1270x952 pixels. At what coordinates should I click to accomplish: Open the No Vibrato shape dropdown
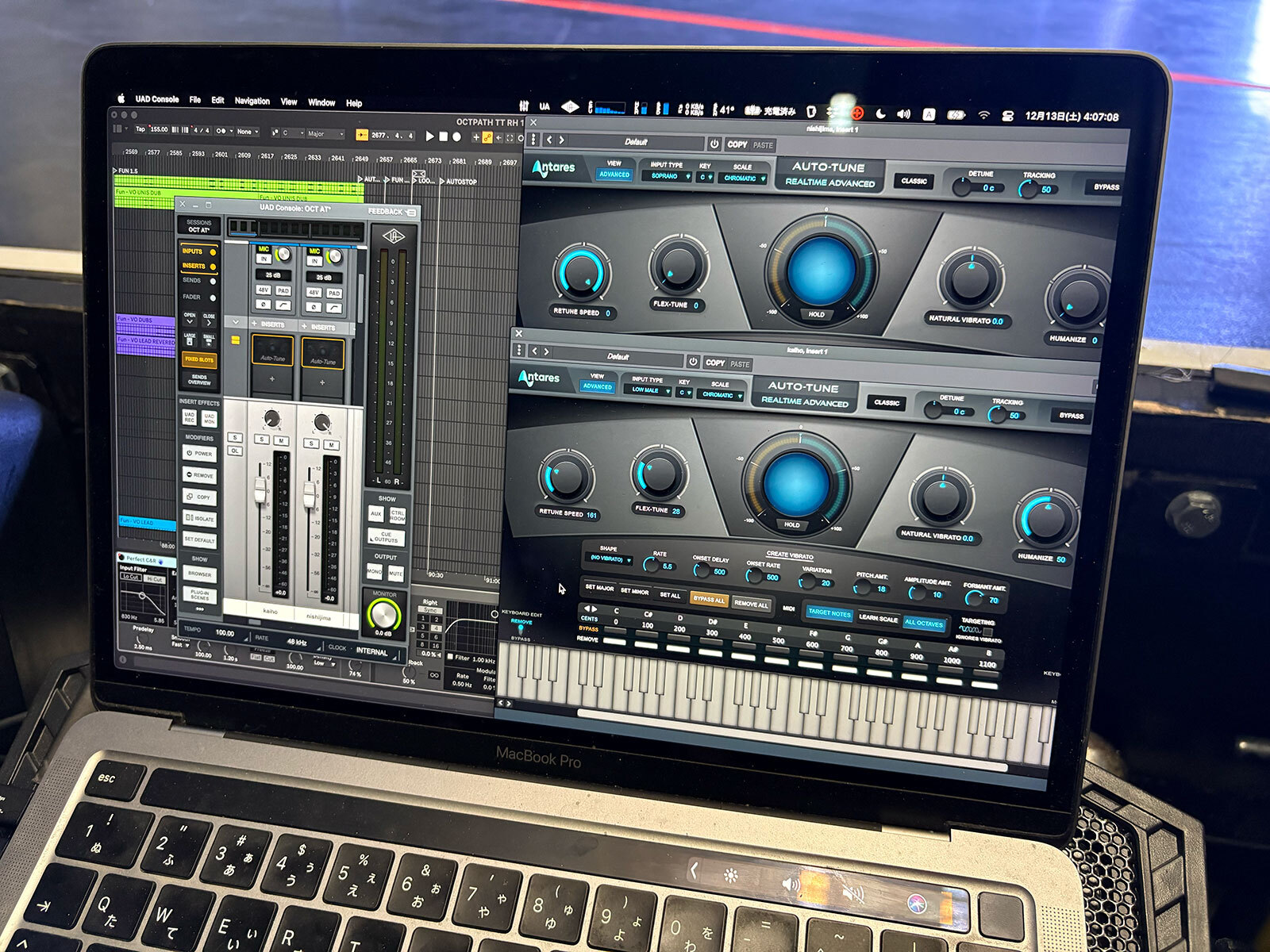click(609, 559)
